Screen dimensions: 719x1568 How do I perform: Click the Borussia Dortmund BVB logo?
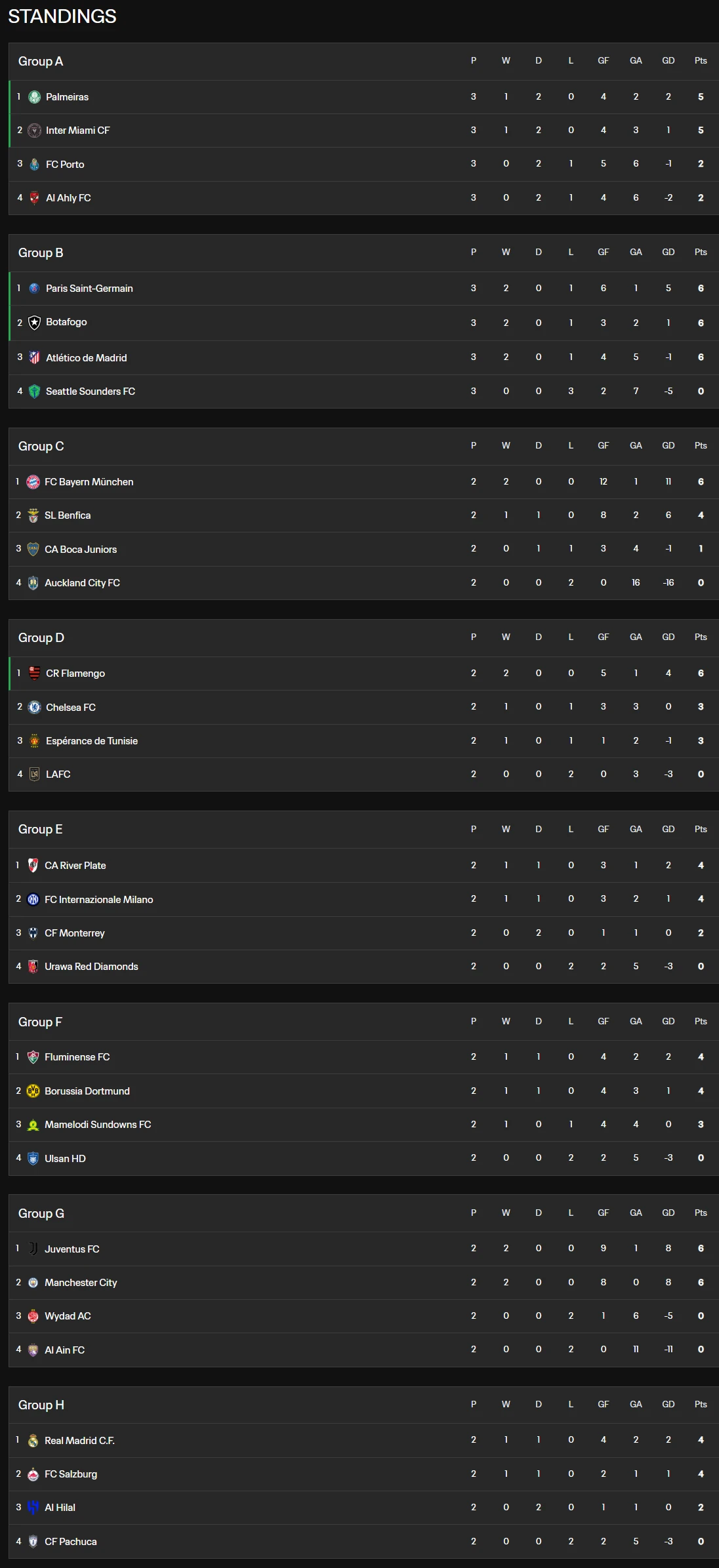pyautogui.click(x=33, y=1091)
